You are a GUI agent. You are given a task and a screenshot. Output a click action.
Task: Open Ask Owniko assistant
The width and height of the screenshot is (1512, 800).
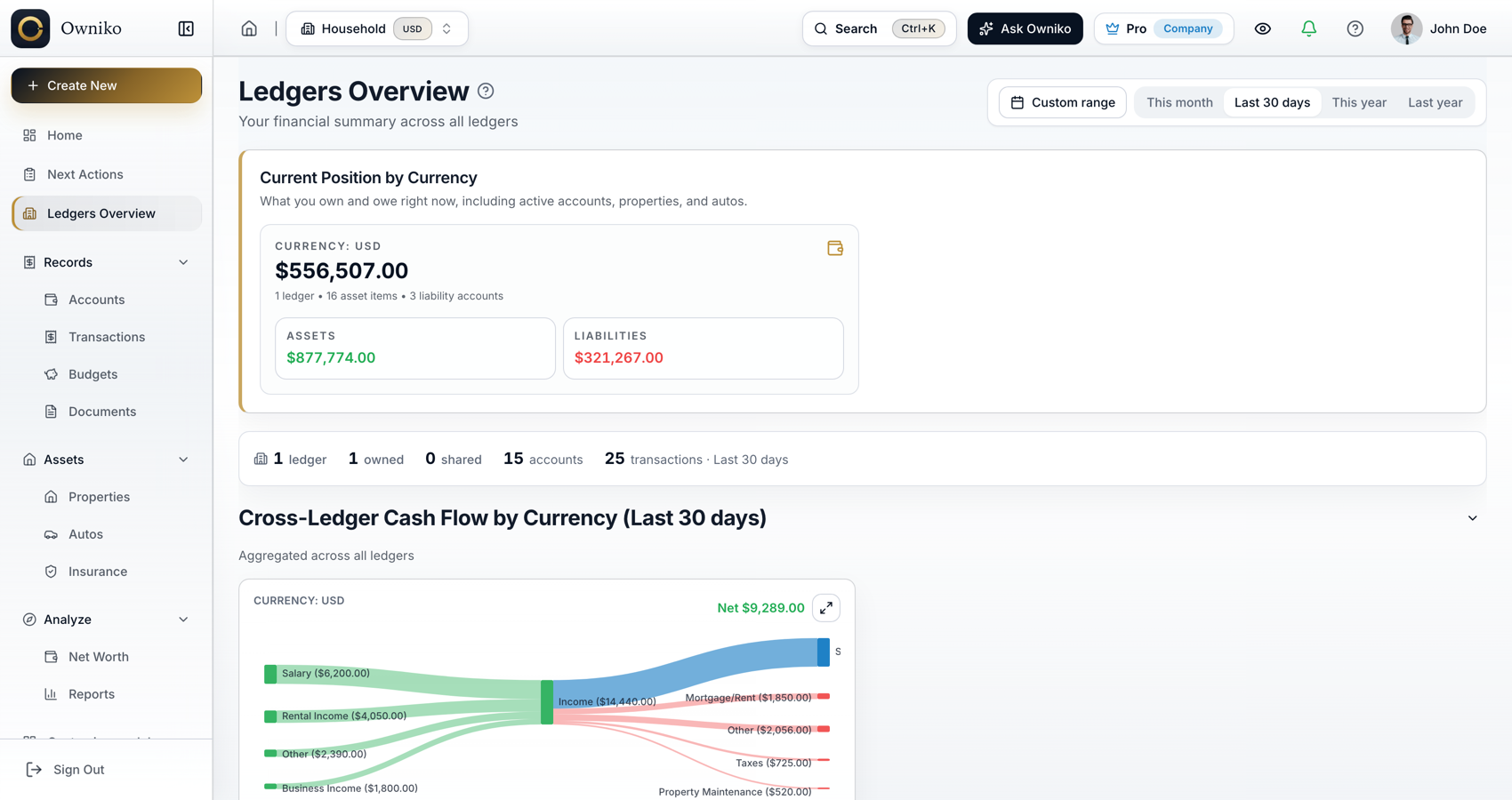coord(1025,28)
